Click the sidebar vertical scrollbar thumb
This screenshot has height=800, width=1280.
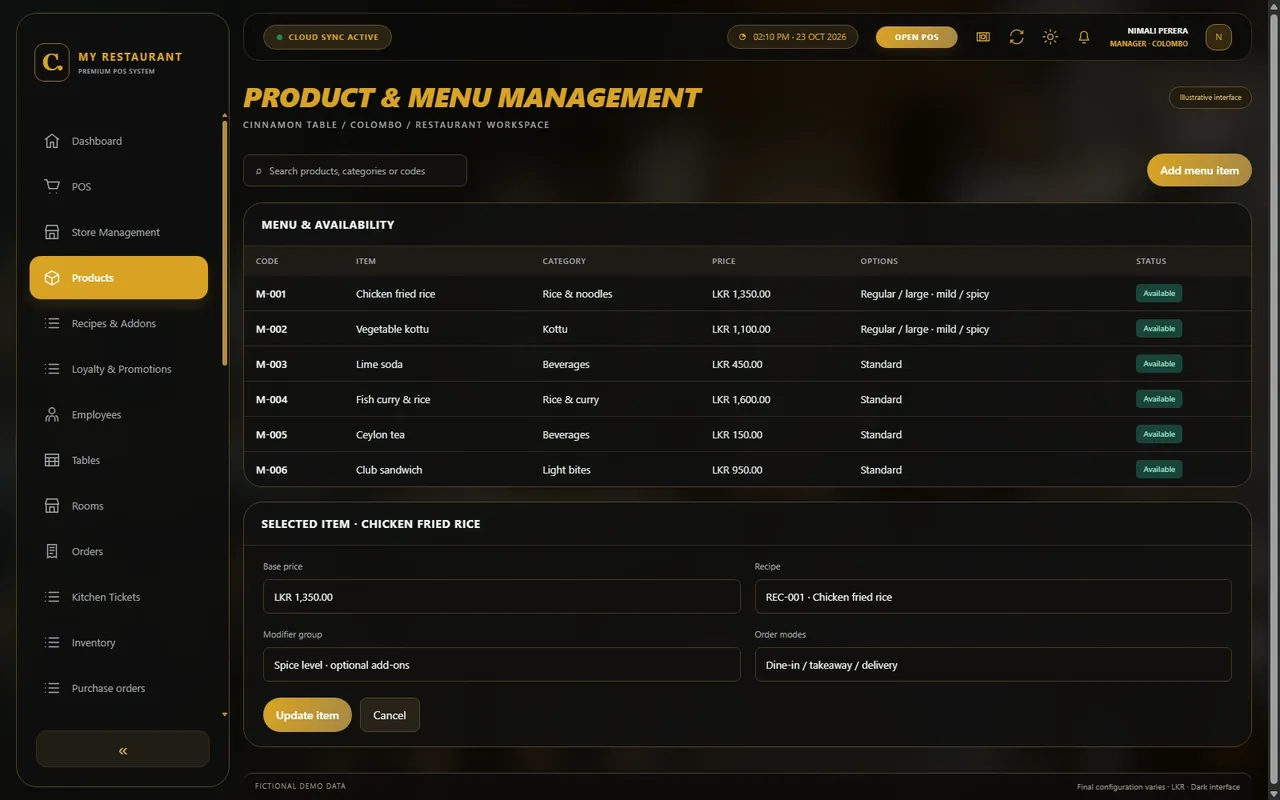pos(224,241)
